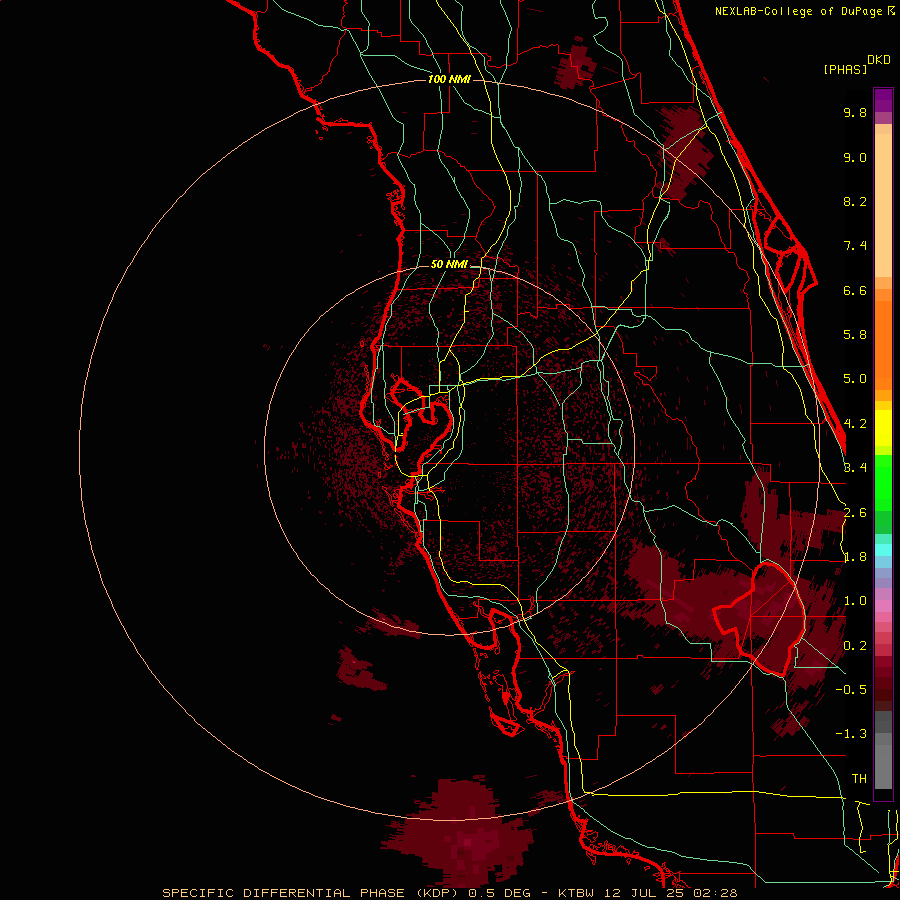The width and height of the screenshot is (900, 900).
Task: Pick the light peach segment of the color bar
Action: [883, 205]
